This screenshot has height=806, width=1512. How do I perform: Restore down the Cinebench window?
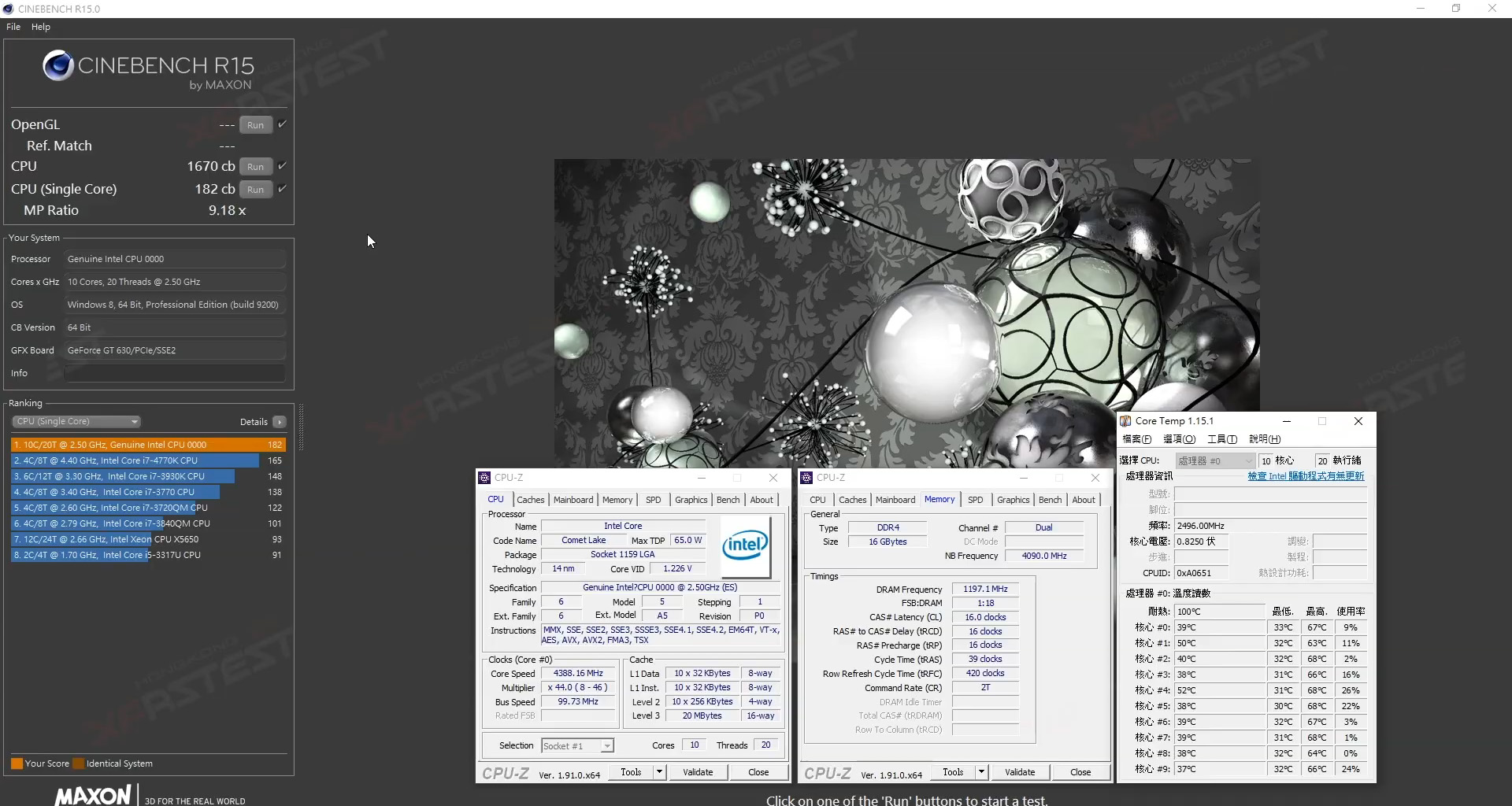point(1456,9)
